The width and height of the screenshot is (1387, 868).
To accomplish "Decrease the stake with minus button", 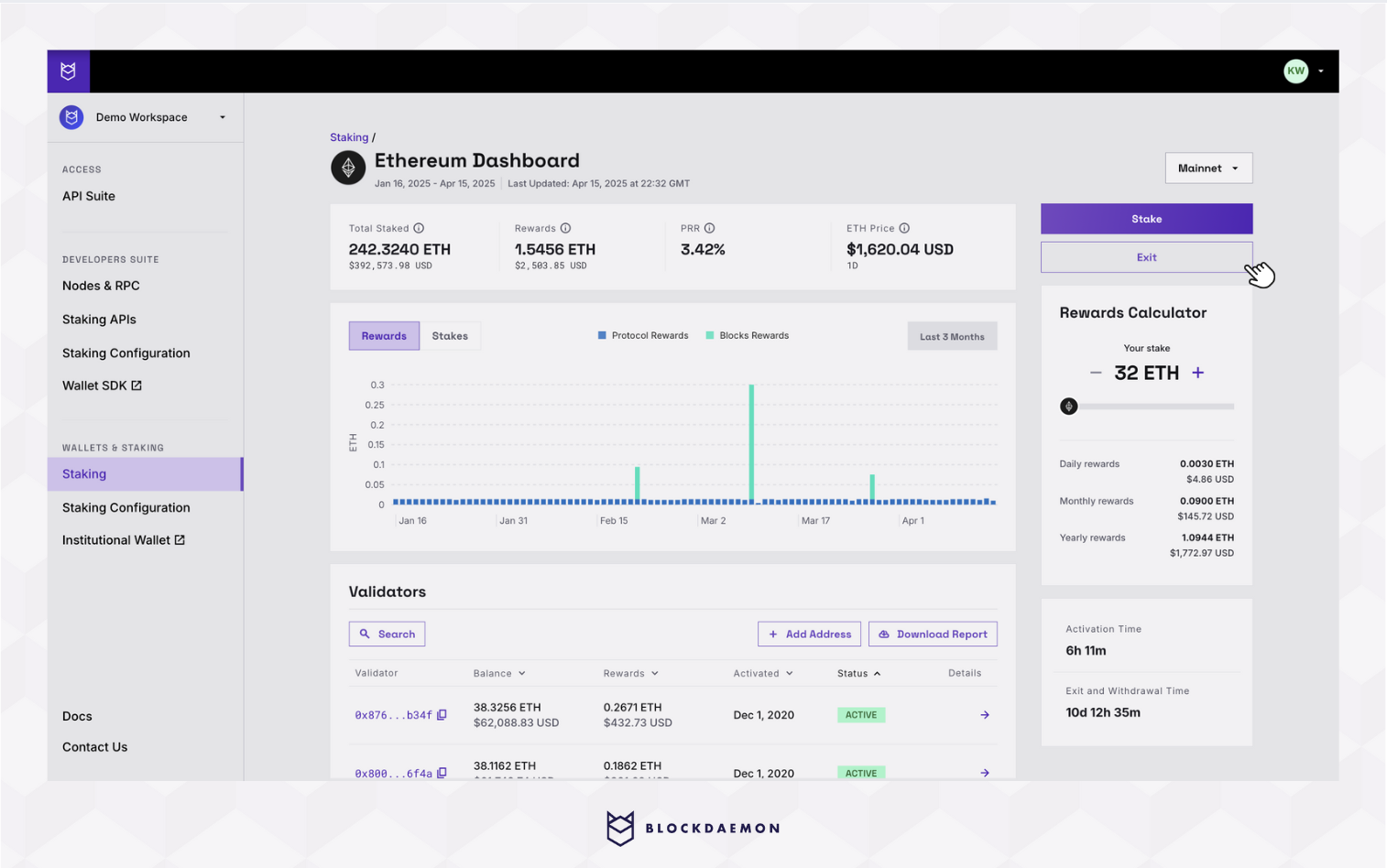I will [1096, 373].
